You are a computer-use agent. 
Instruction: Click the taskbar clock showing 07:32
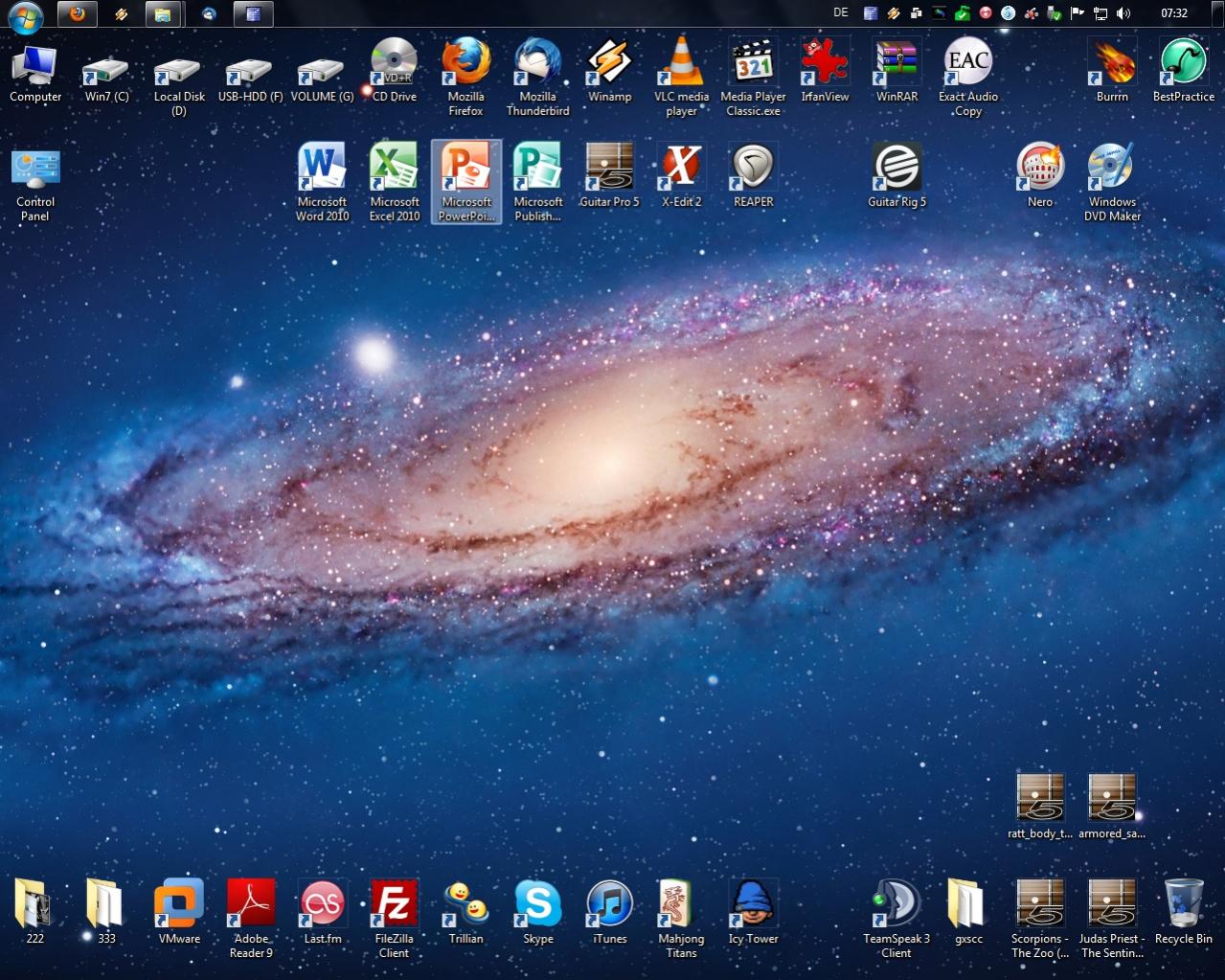tap(1173, 13)
